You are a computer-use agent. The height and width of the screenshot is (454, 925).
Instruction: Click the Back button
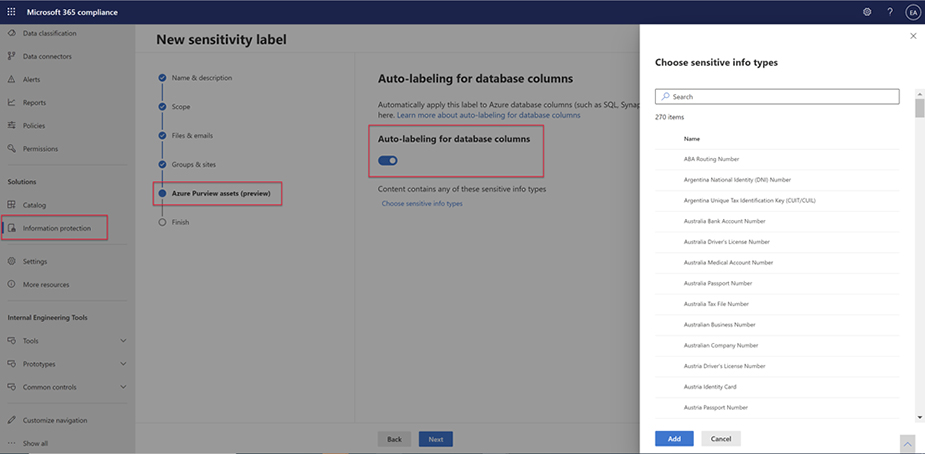coord(395,439)
